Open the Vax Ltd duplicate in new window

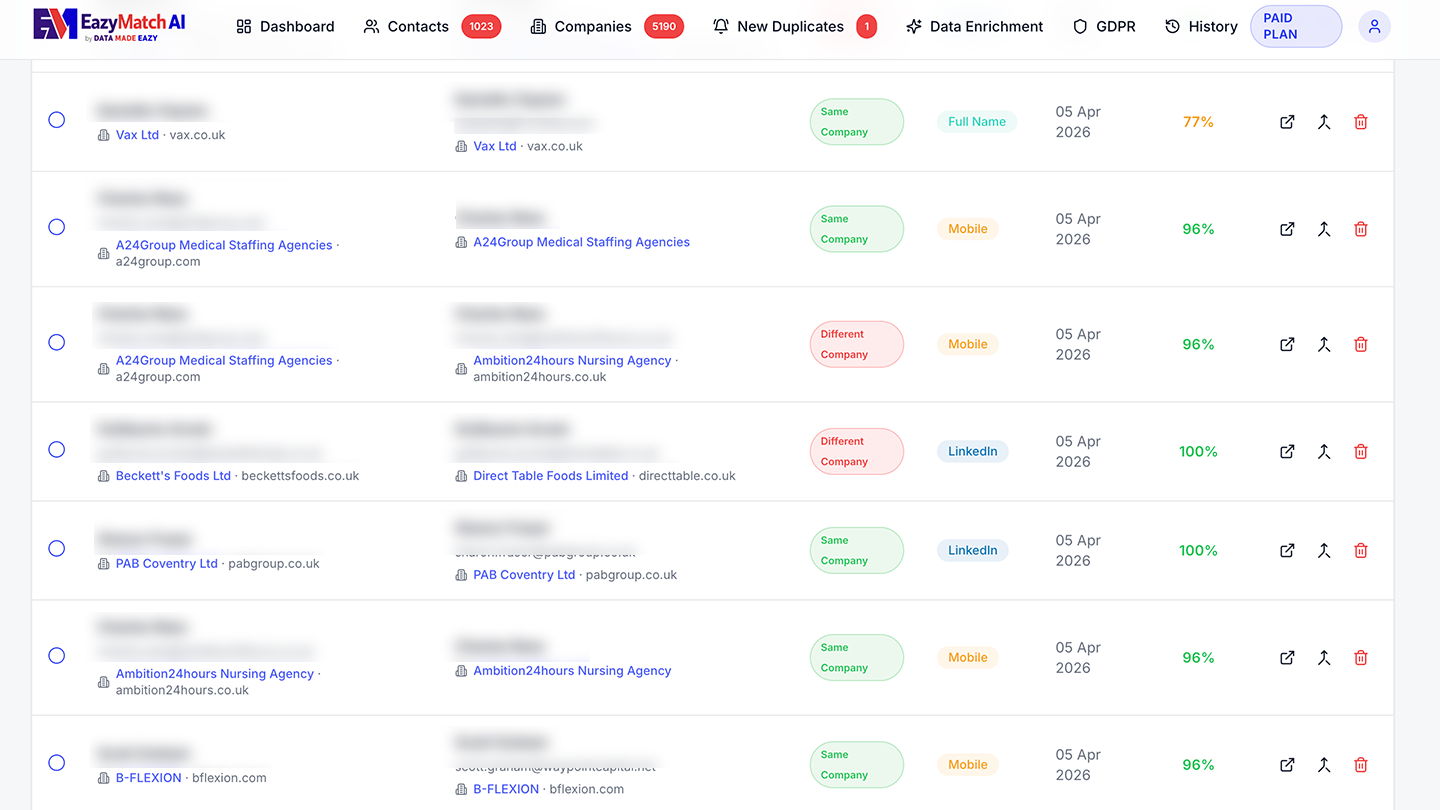[1287, 122]
